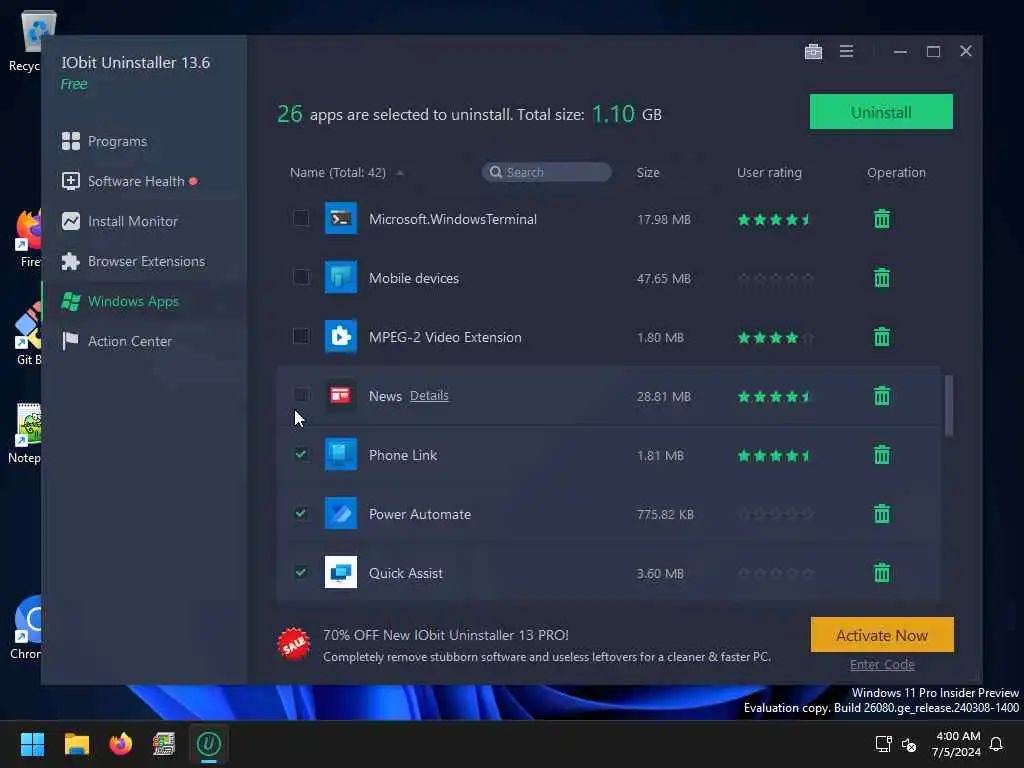
Task: Click the Quick Assist app icon
Action: click(341, 572)
